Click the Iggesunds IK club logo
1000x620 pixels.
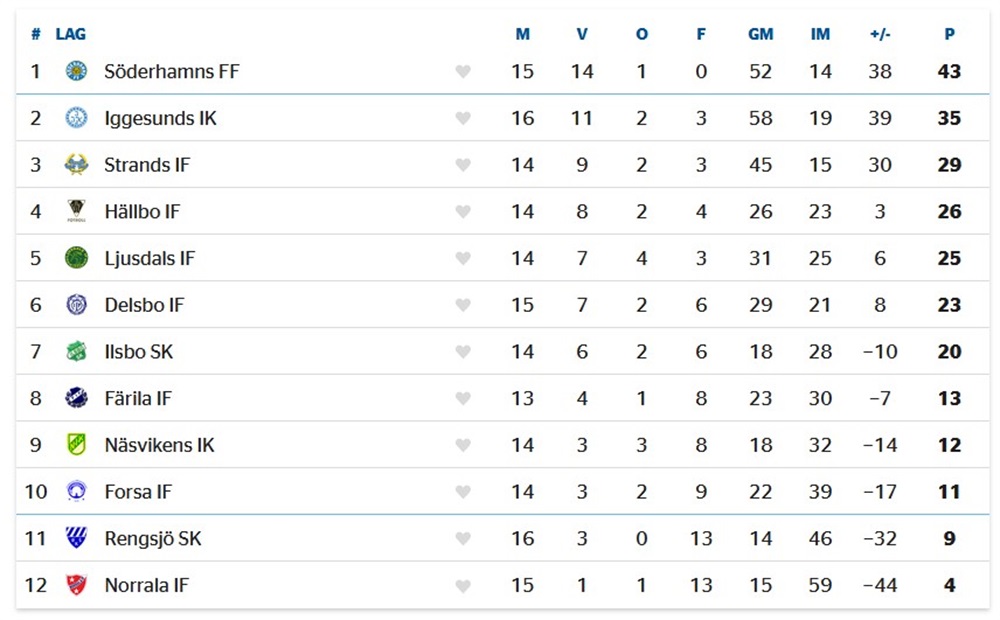[77, 118]
